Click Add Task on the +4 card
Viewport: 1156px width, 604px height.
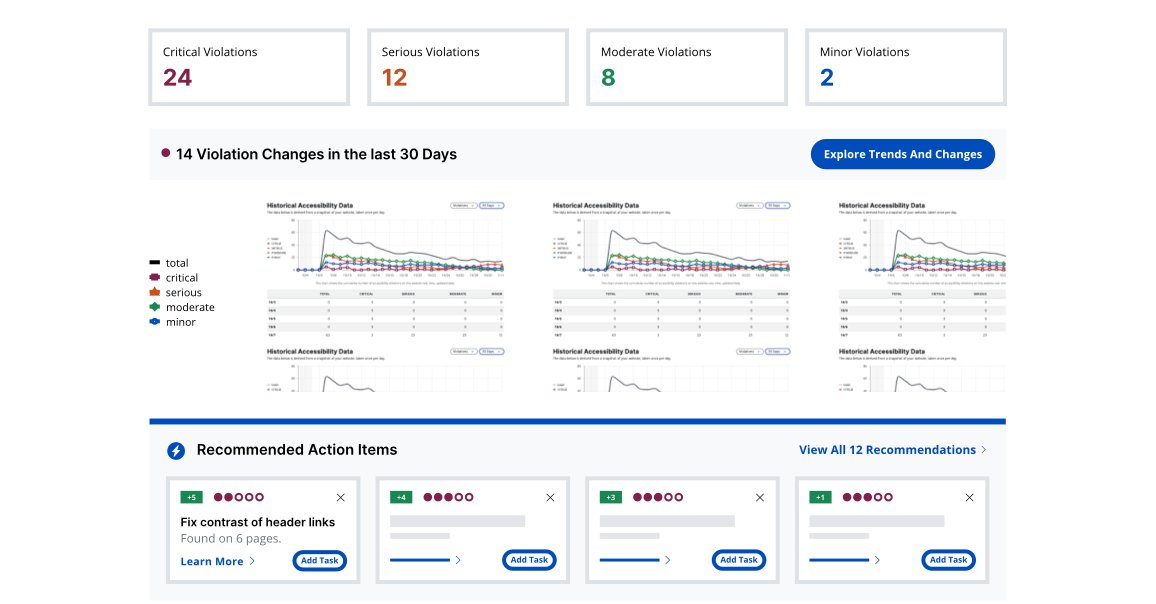click(x=529, y=560)
